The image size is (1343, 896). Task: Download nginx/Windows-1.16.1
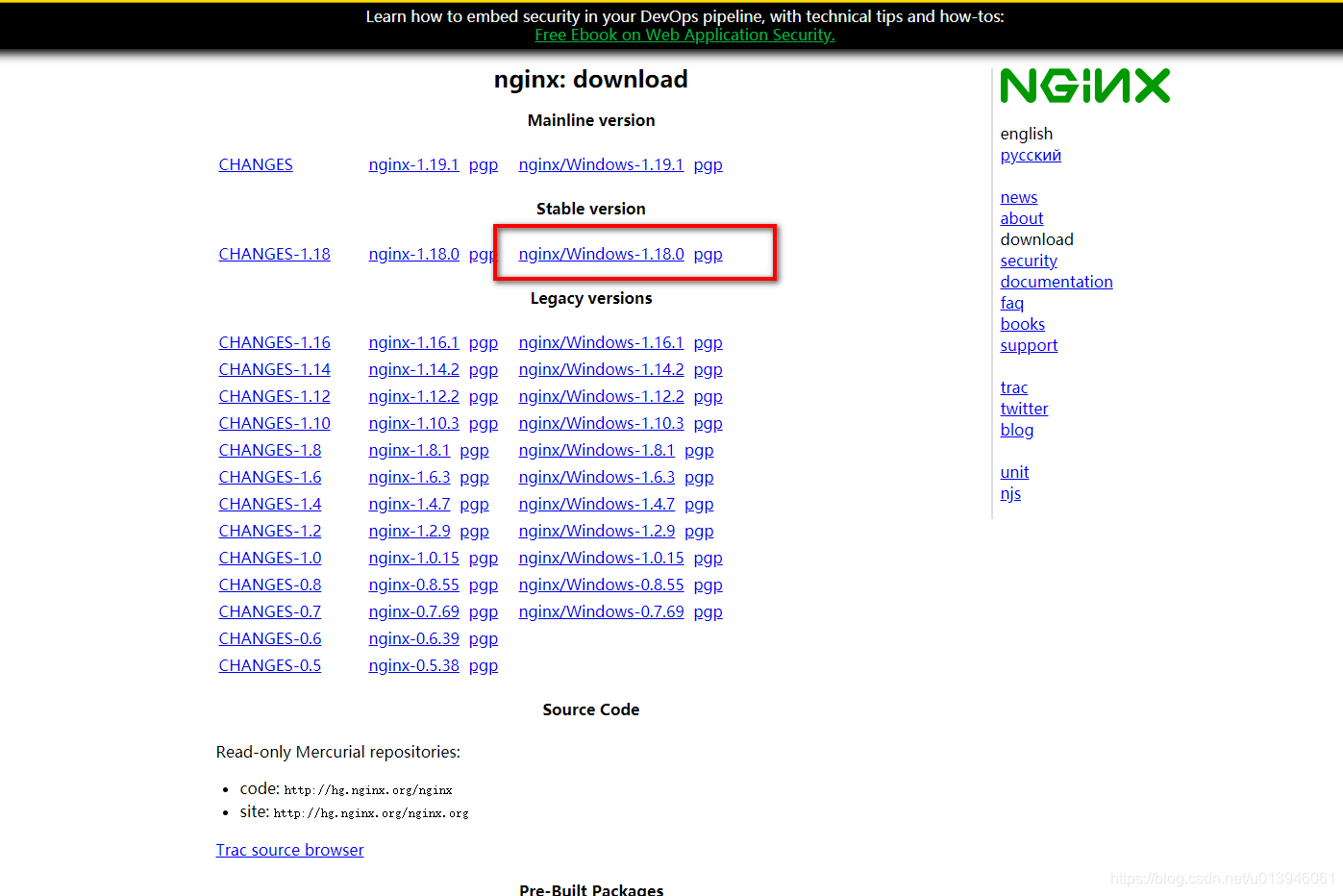pyautogui.click(x=601, y=342)
